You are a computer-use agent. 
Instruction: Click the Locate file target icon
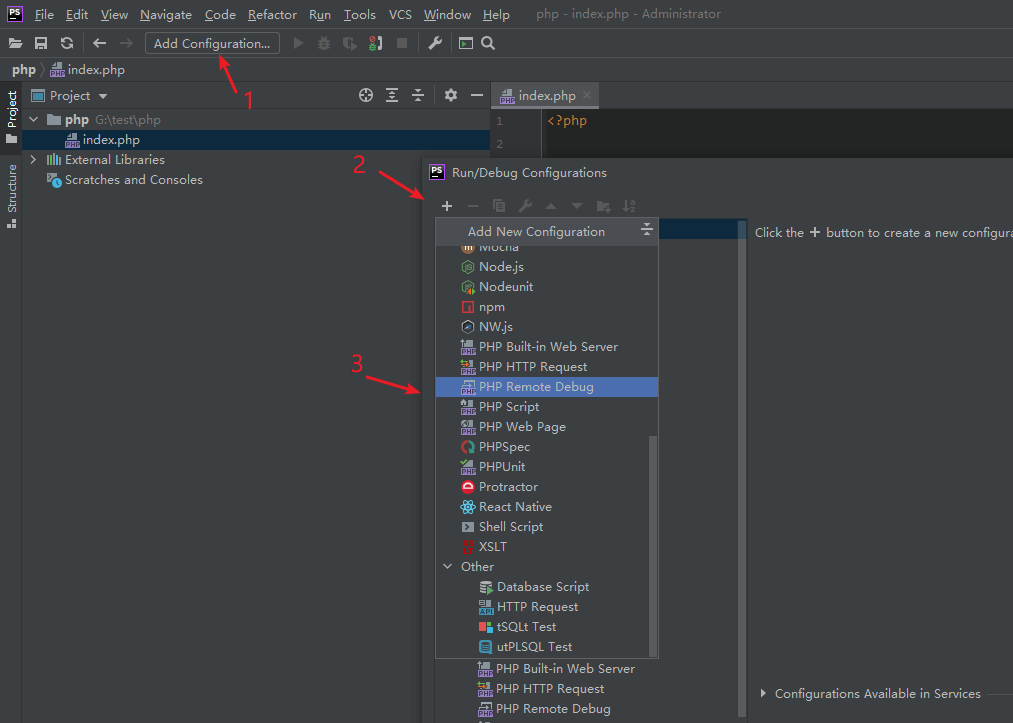coord(366,95)
